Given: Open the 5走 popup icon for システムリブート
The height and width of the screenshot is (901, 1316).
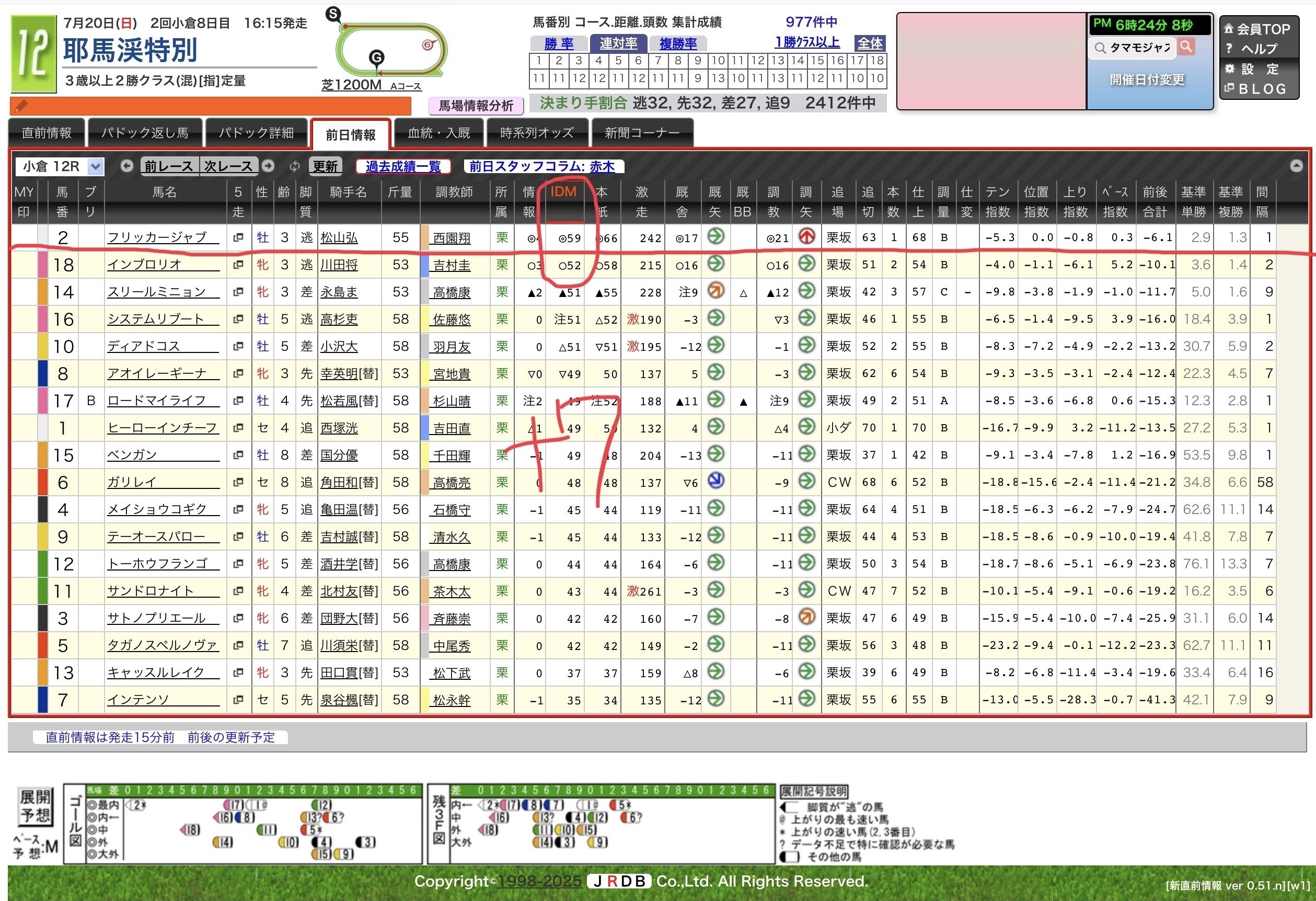Looking at the screenshot, I should tap(238, 319).
